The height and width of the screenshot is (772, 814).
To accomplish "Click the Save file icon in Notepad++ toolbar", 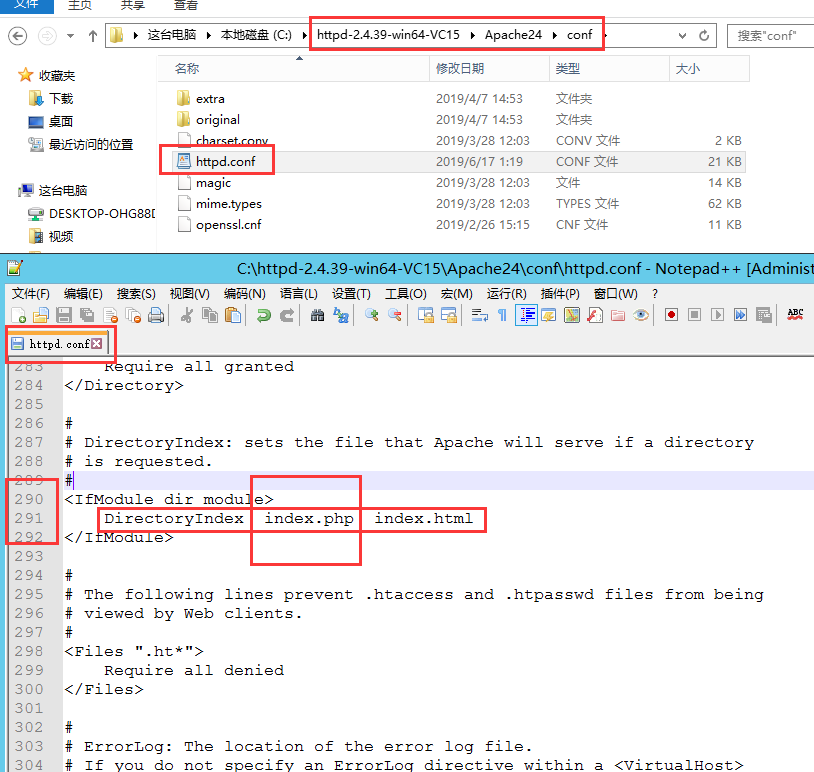I will [63, 315].
